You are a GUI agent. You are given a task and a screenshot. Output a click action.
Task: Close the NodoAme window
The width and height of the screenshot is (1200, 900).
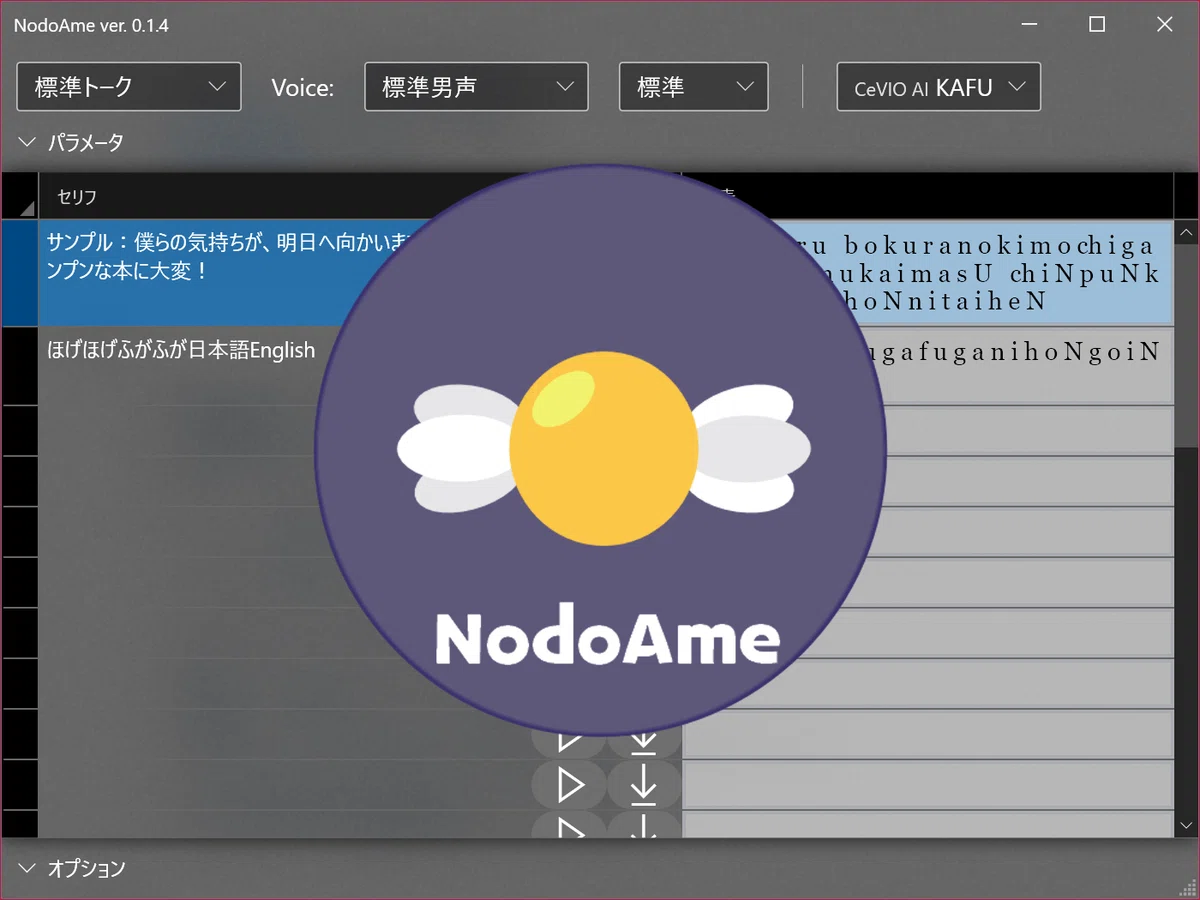1165,25
